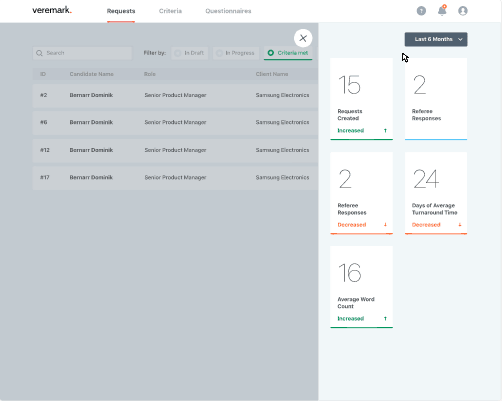Open the help question mark icon

[421, 11]
